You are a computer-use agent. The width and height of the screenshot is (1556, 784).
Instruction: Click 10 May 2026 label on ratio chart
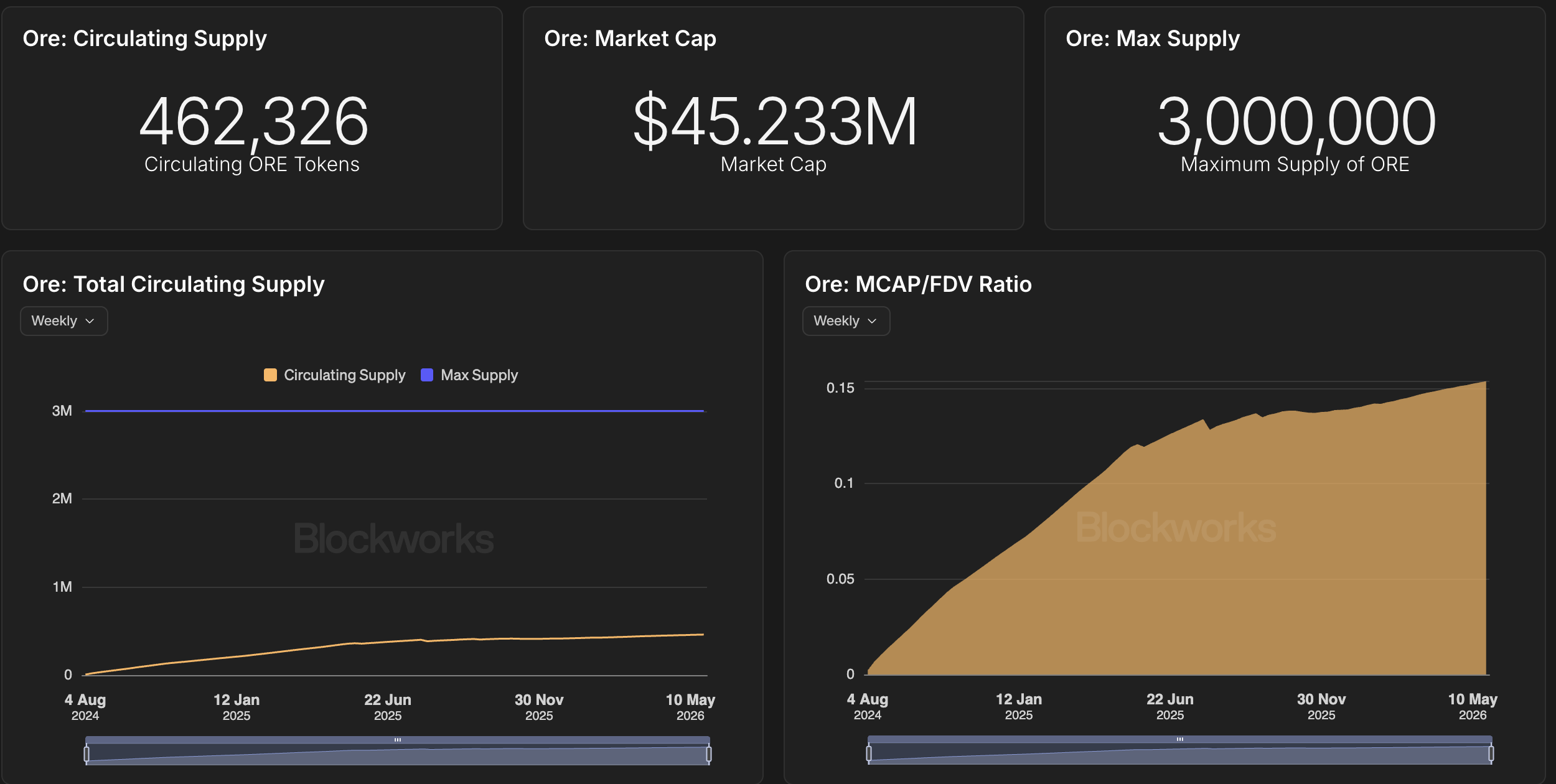point(1473,706)
